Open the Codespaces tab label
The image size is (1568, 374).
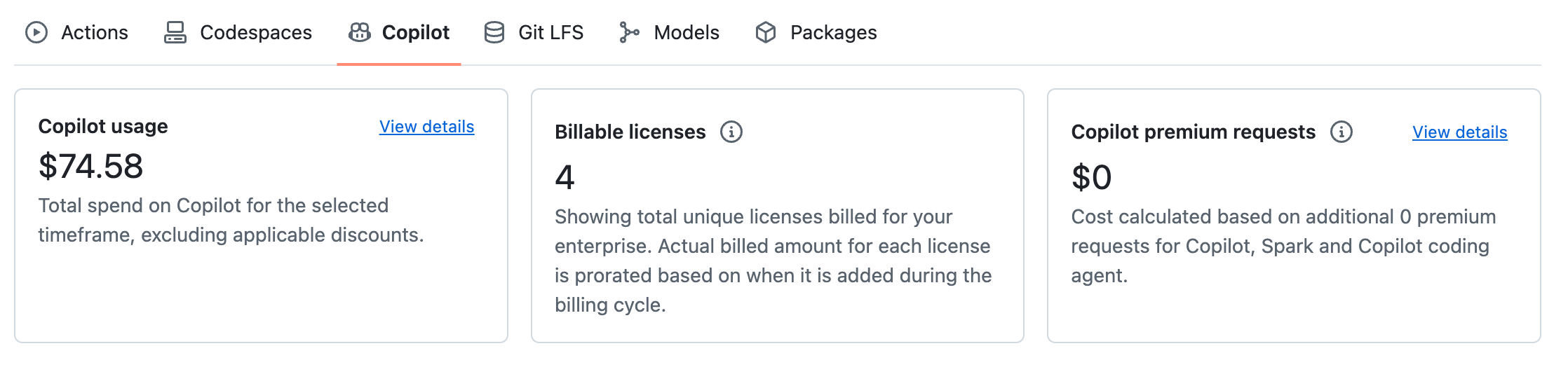[x=256, y=32]
